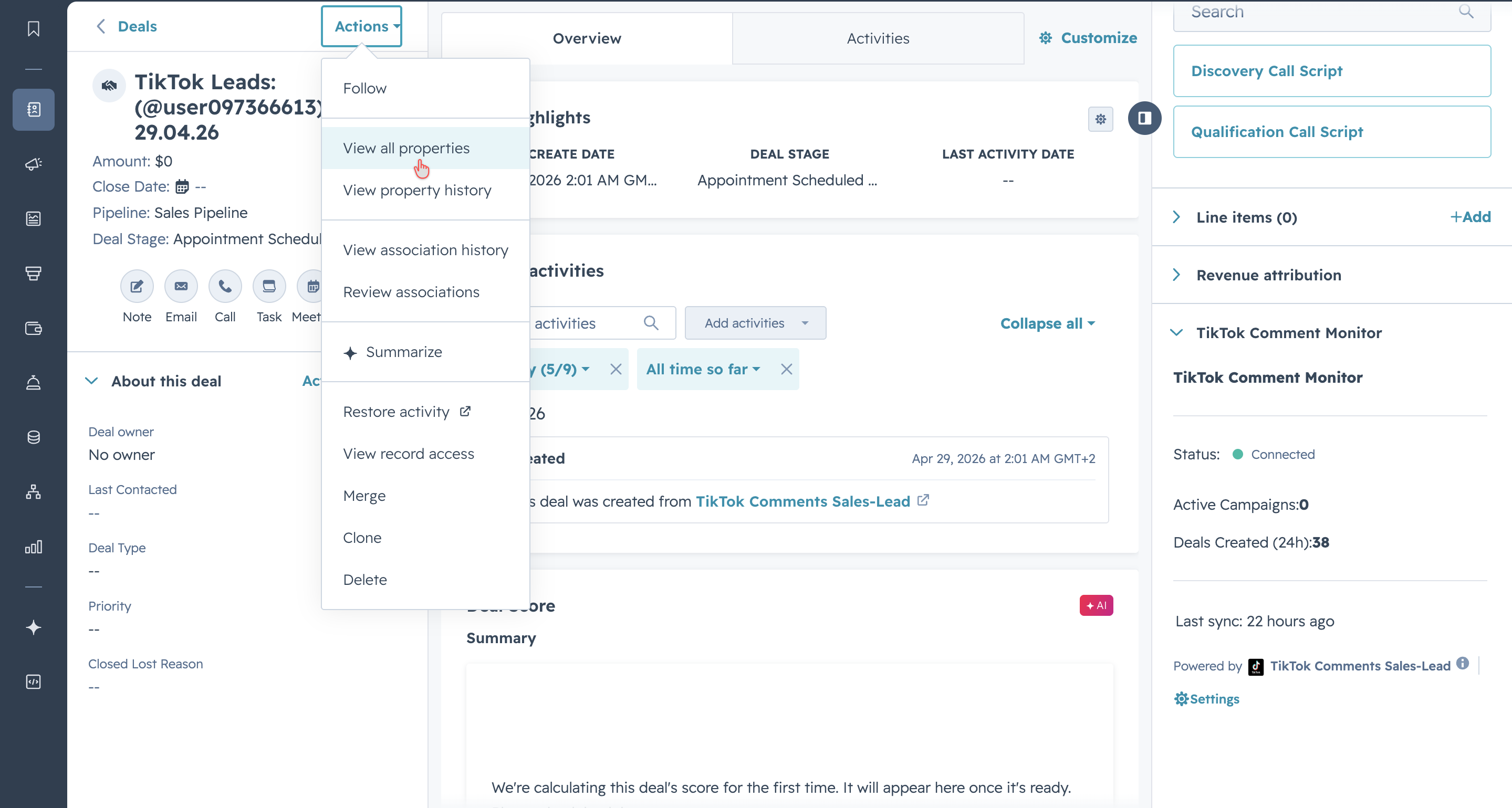Open the Commerce wallet icon in the sidebar
The image size is (1512, 808).
pyautogui.click(x=34, y=328)
